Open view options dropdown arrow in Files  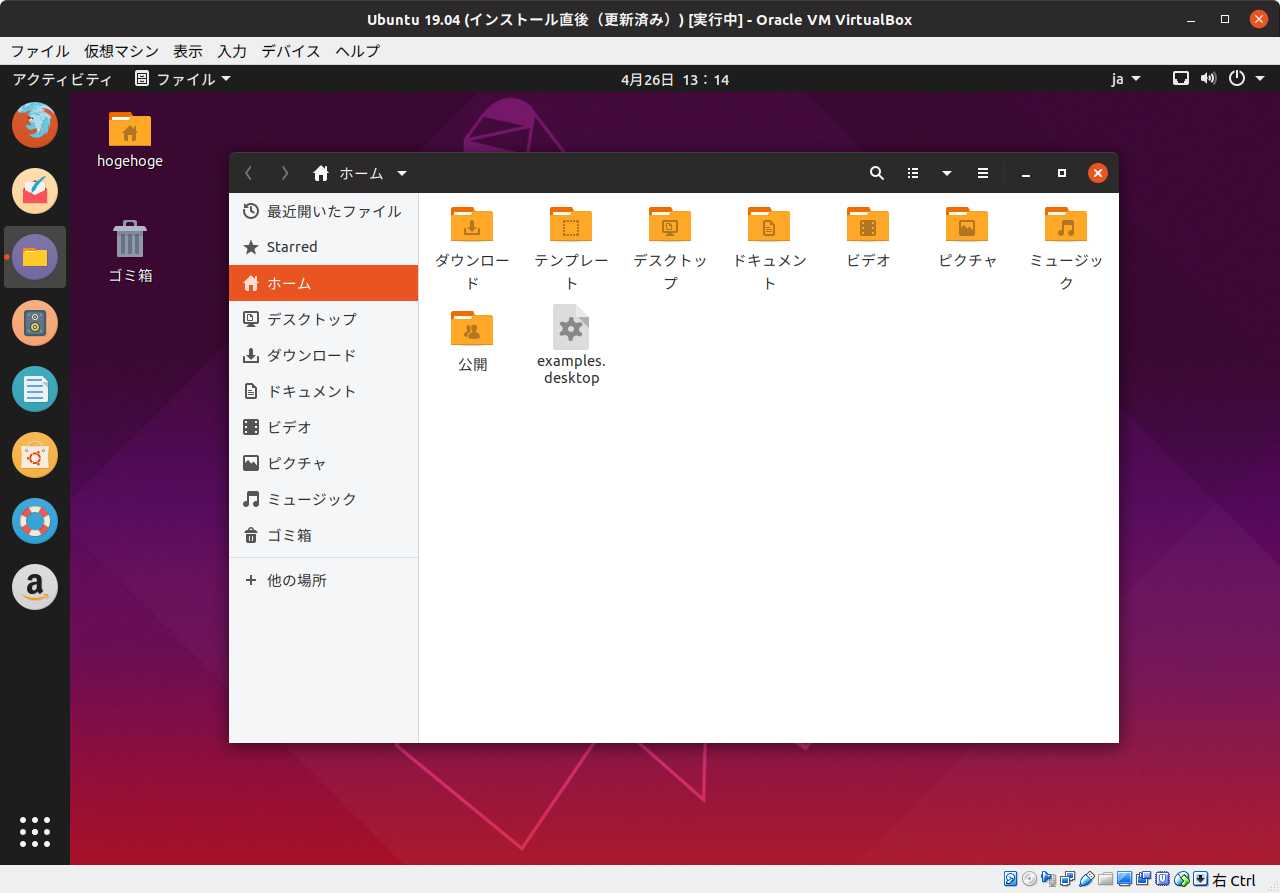[947, 173]
